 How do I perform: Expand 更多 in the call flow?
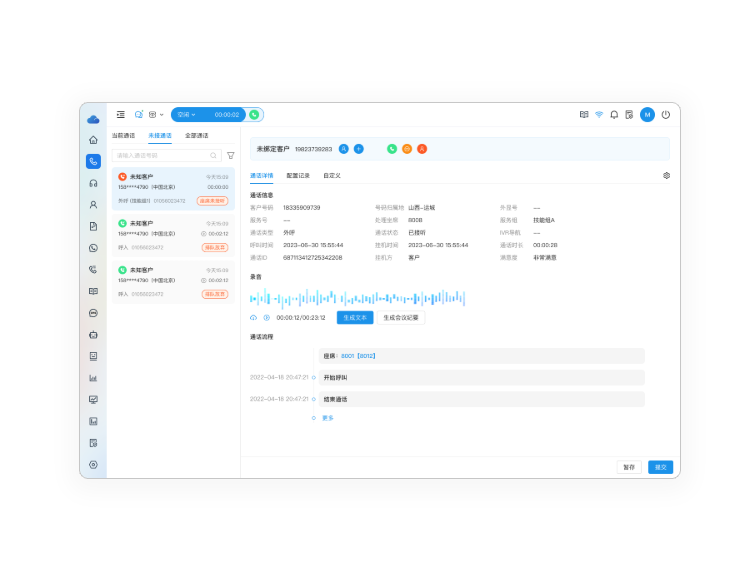click(327, 418)
